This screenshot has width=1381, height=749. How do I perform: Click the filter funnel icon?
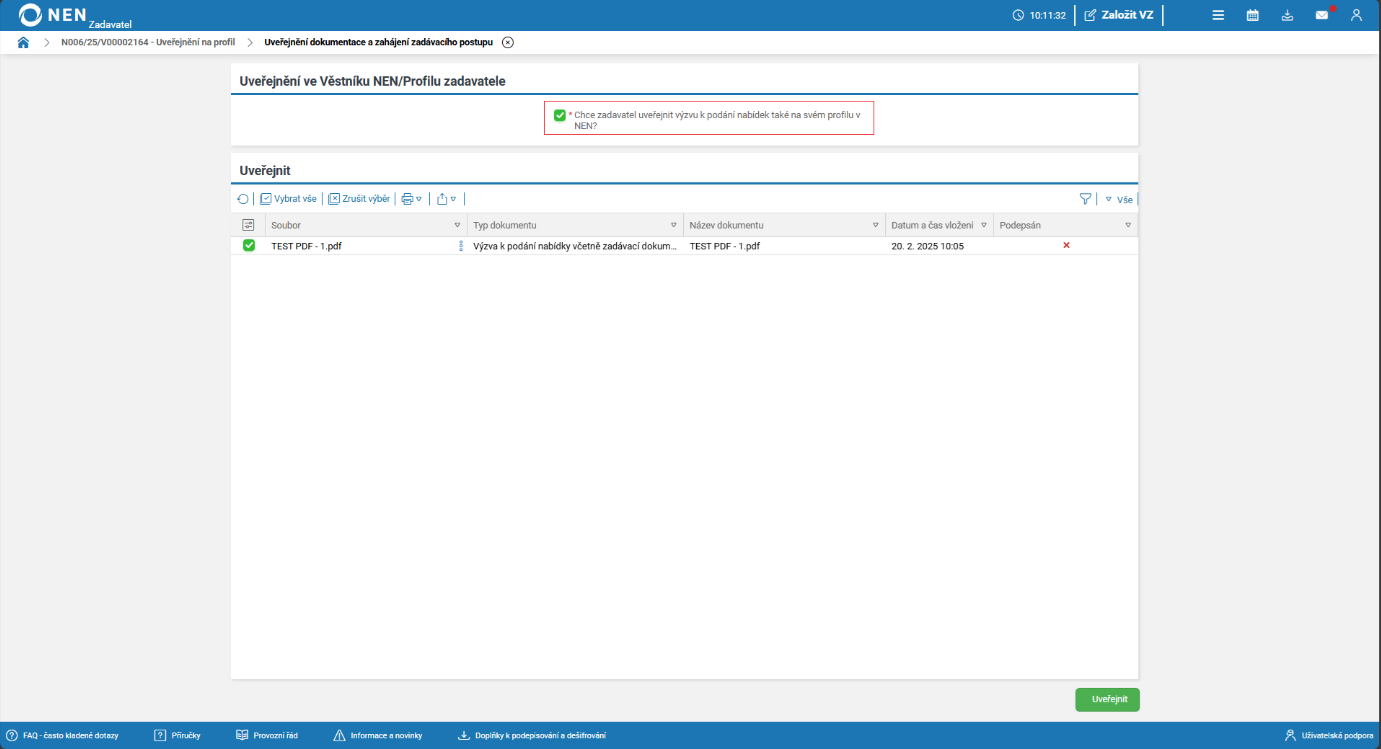coord(1085,199)
